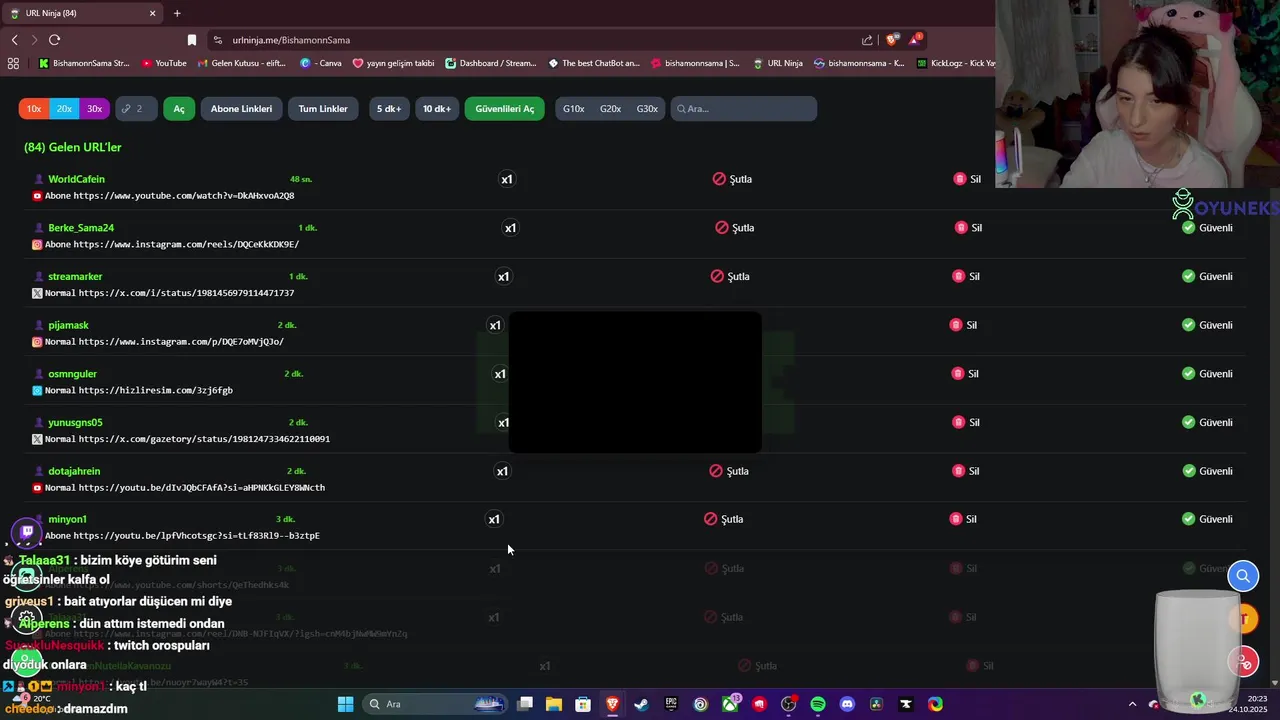The image size is (1280, 720).
Task: Click the x1 badge on dotajahrein row
Action: [502, 471]
